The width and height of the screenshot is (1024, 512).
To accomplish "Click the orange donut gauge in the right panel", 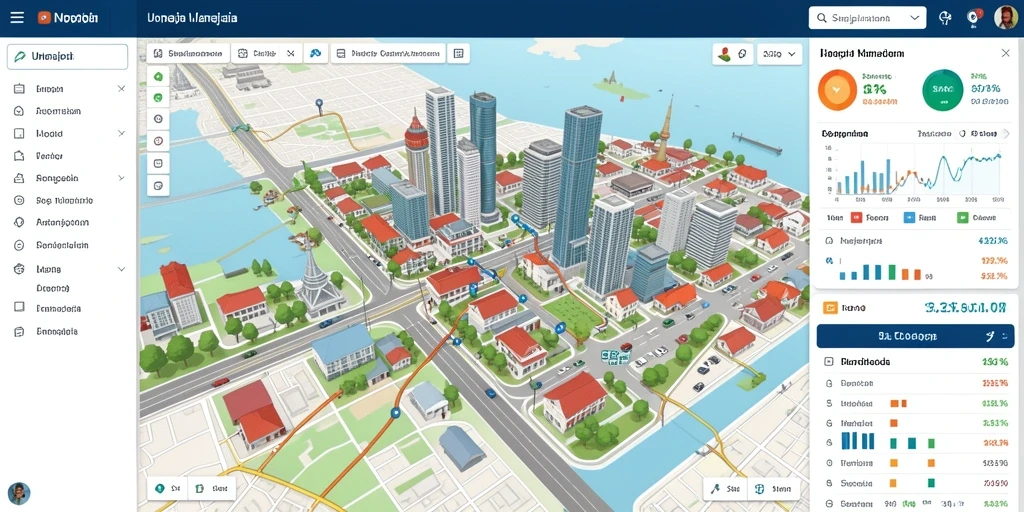I will 837,89.
